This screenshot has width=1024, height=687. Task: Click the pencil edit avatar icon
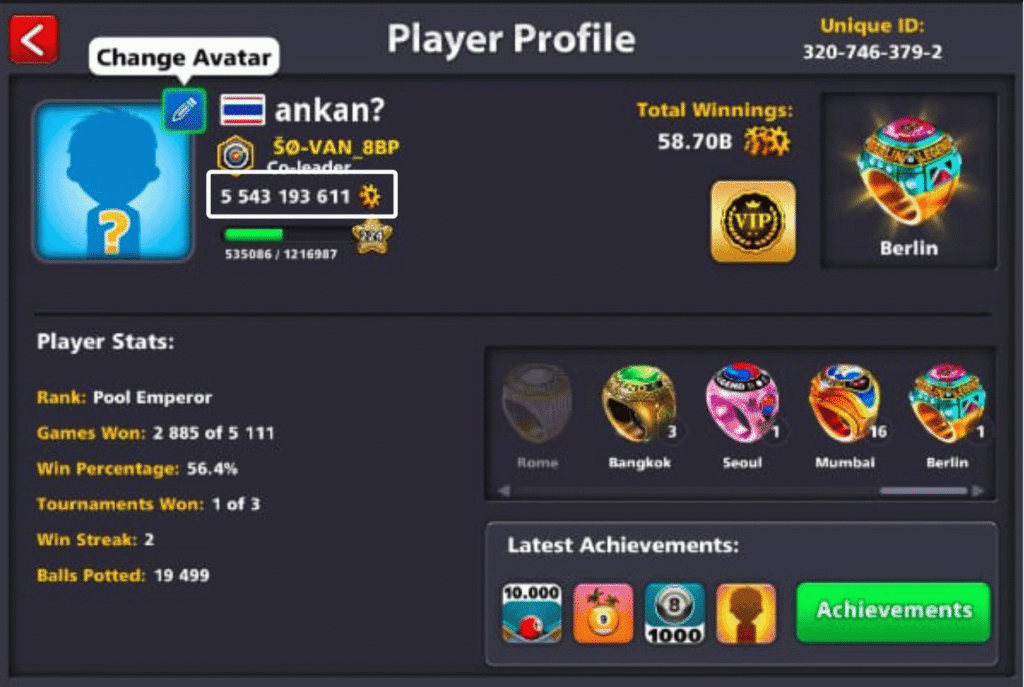(x=184, y=111)
